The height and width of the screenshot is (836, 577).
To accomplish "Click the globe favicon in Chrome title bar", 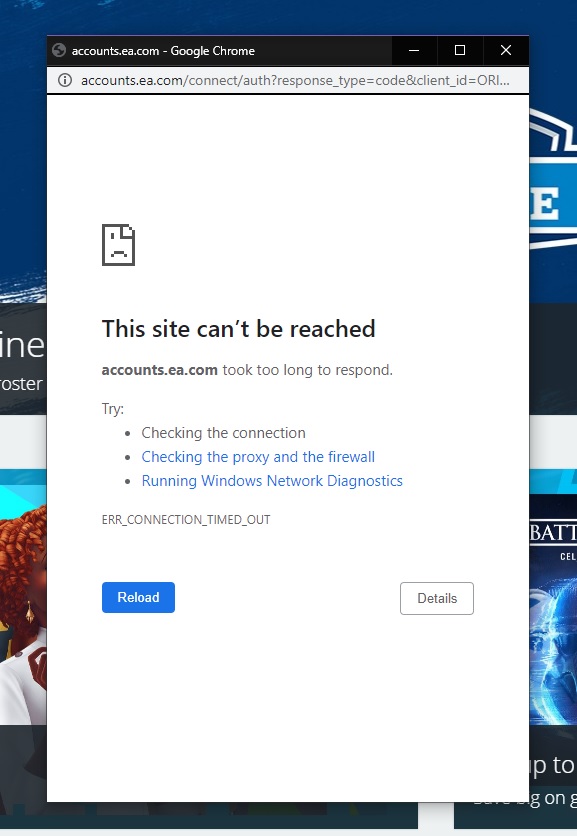I will click(59, 50).
